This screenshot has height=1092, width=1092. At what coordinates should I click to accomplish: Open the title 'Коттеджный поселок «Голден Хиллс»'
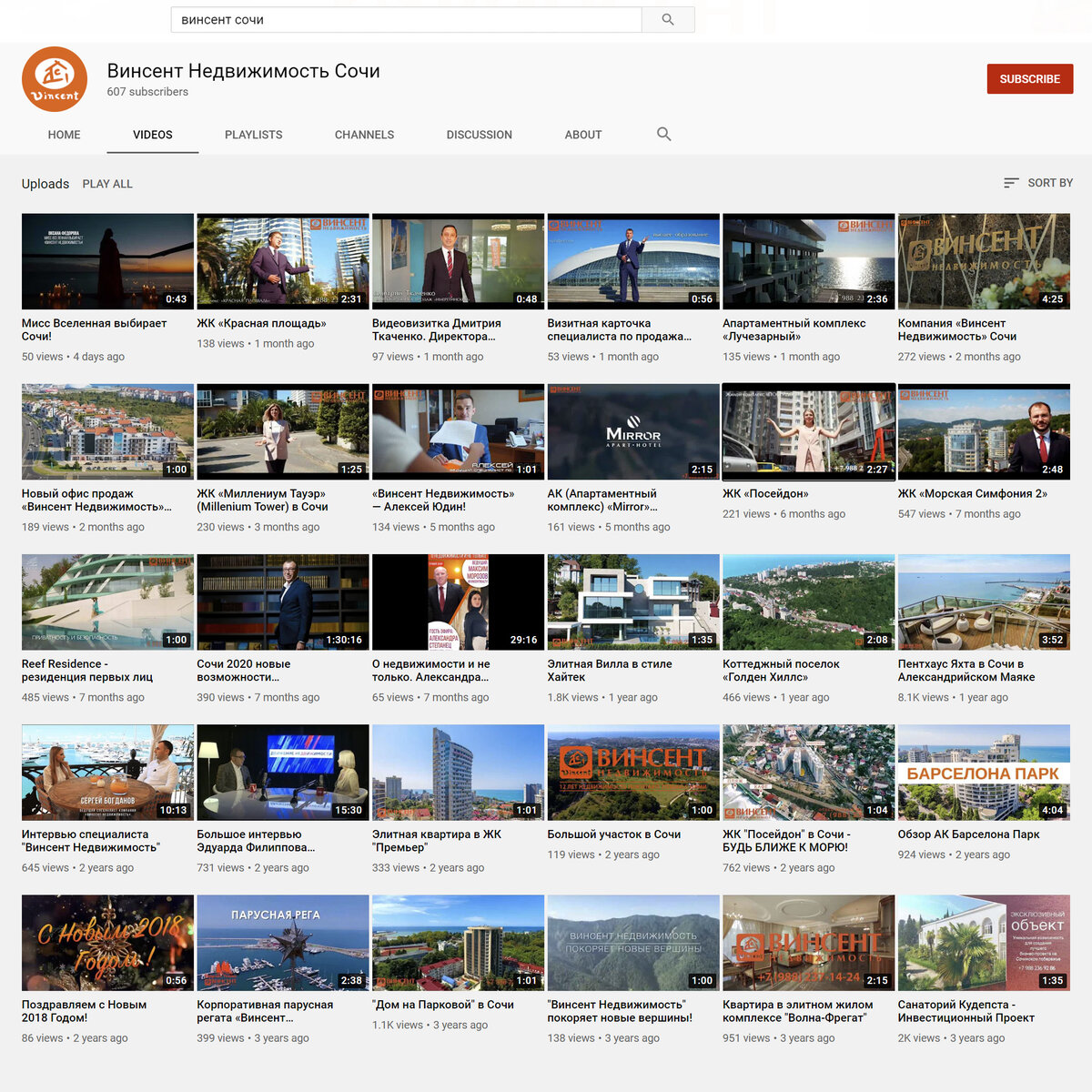click(x=781, y=671)
